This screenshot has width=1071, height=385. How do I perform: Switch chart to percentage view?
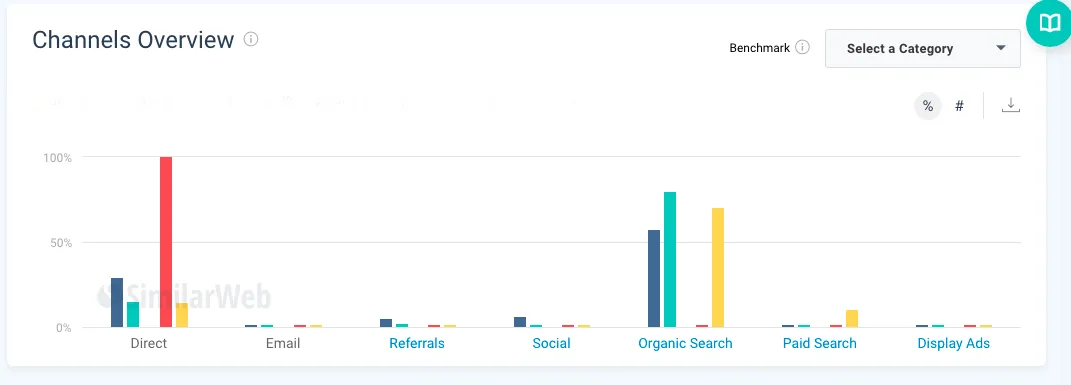pyautogui.click(x=928, y=106)
